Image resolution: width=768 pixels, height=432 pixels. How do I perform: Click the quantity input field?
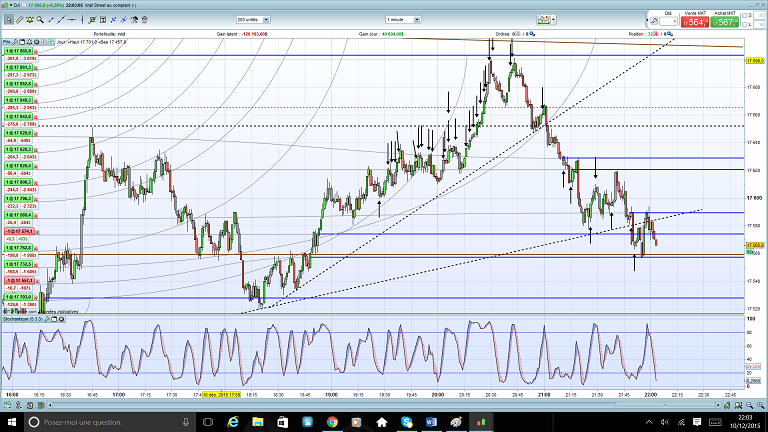(x=668, y=21)
